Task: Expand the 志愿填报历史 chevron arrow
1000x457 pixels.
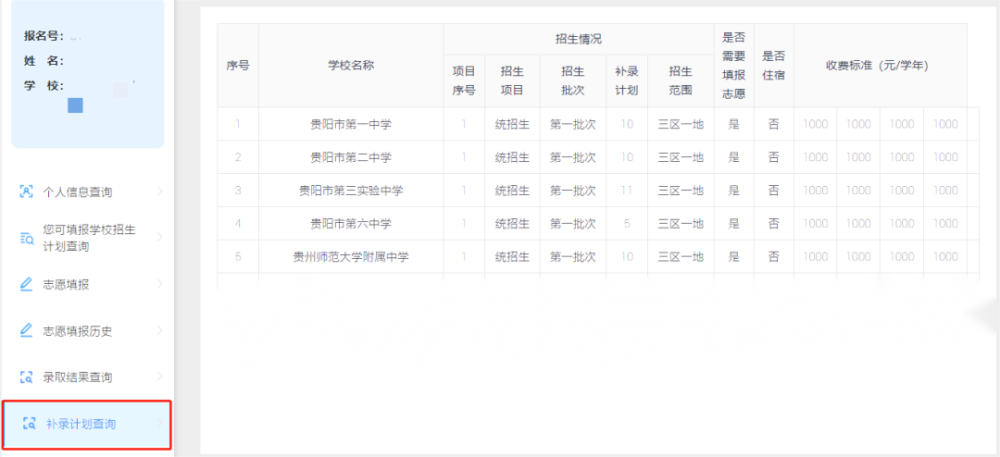Action: tap(160, 331)
